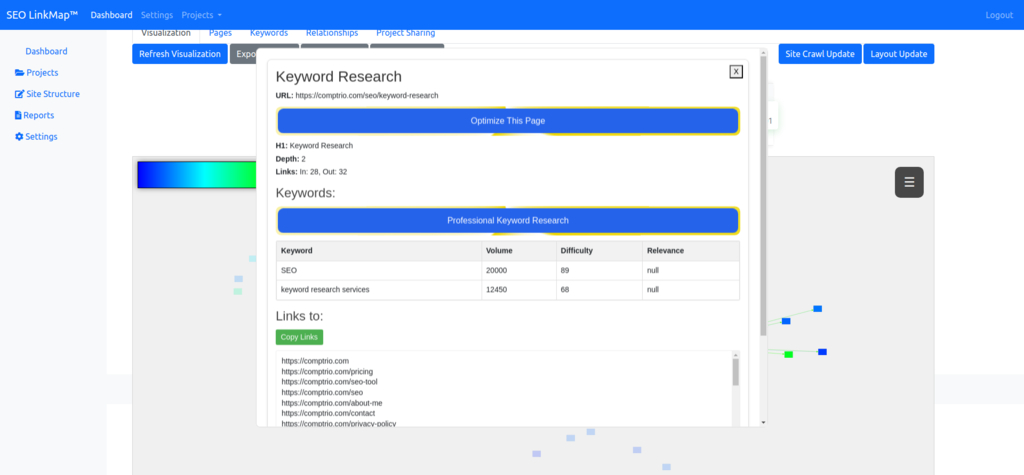Screen dimensions: 1024x475
Task: Click the keyword research services cell
Action: pyautogui.click(x=379, y=289)
